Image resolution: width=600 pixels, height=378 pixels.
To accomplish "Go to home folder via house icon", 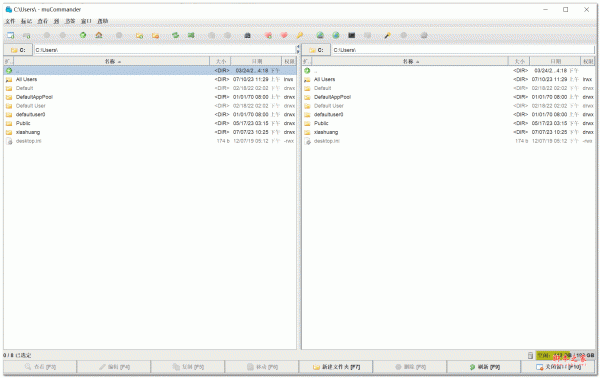I will point(99,35).
